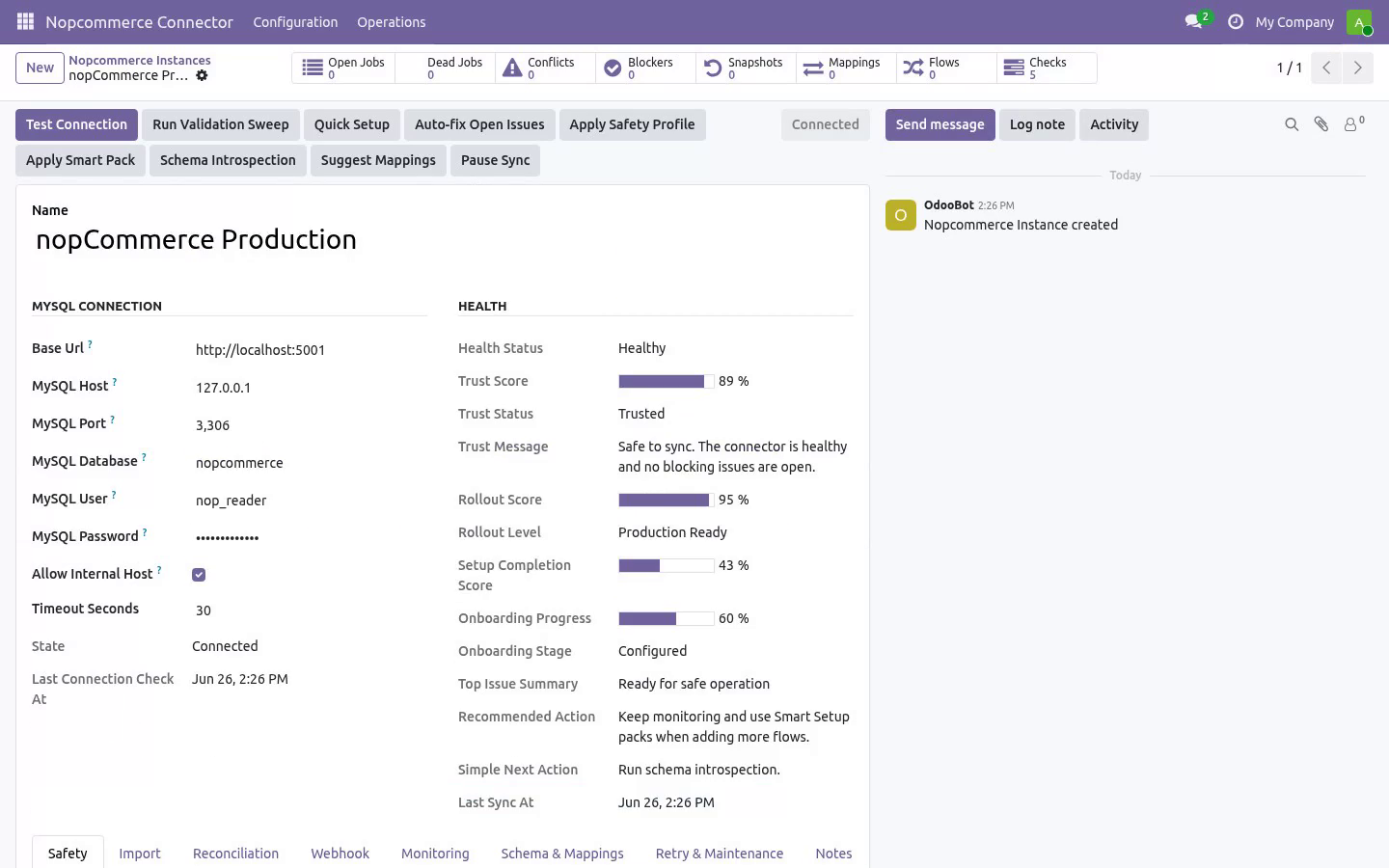Screen dimensions: 1389x868
Task: Click Auto-fix Open Issues button
Action: pos(479,124)
